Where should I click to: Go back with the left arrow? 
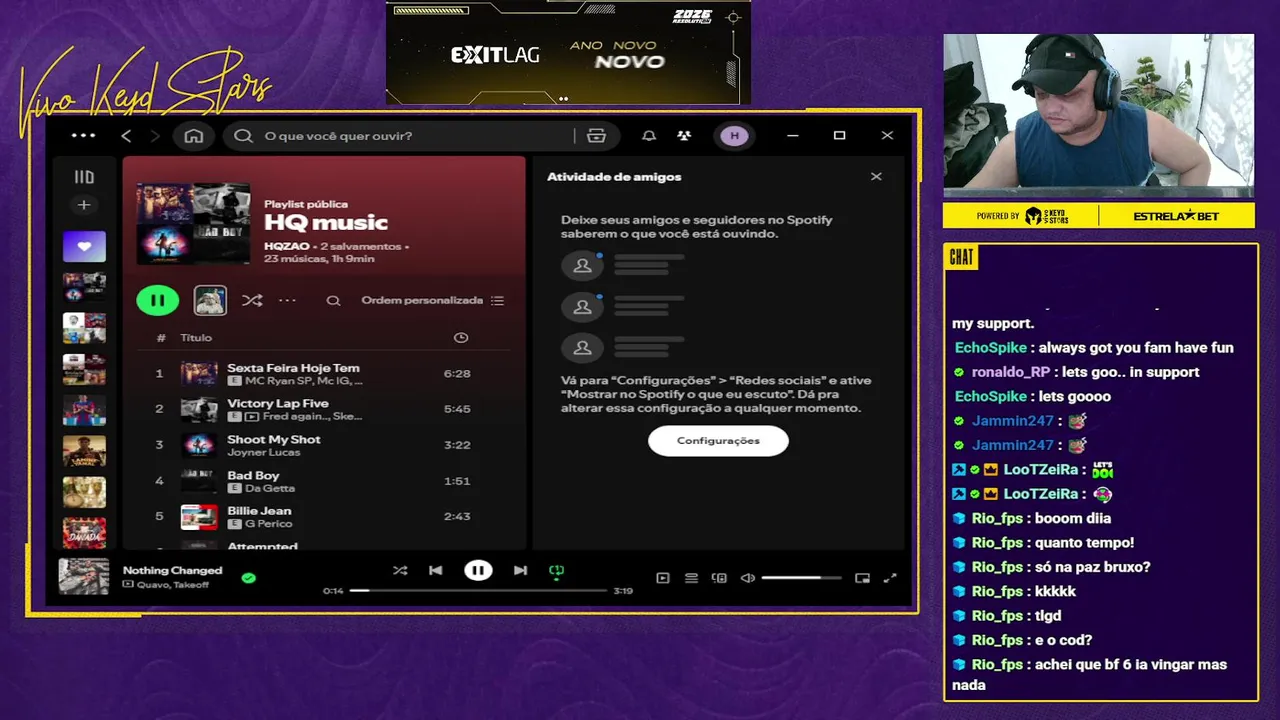126,136
